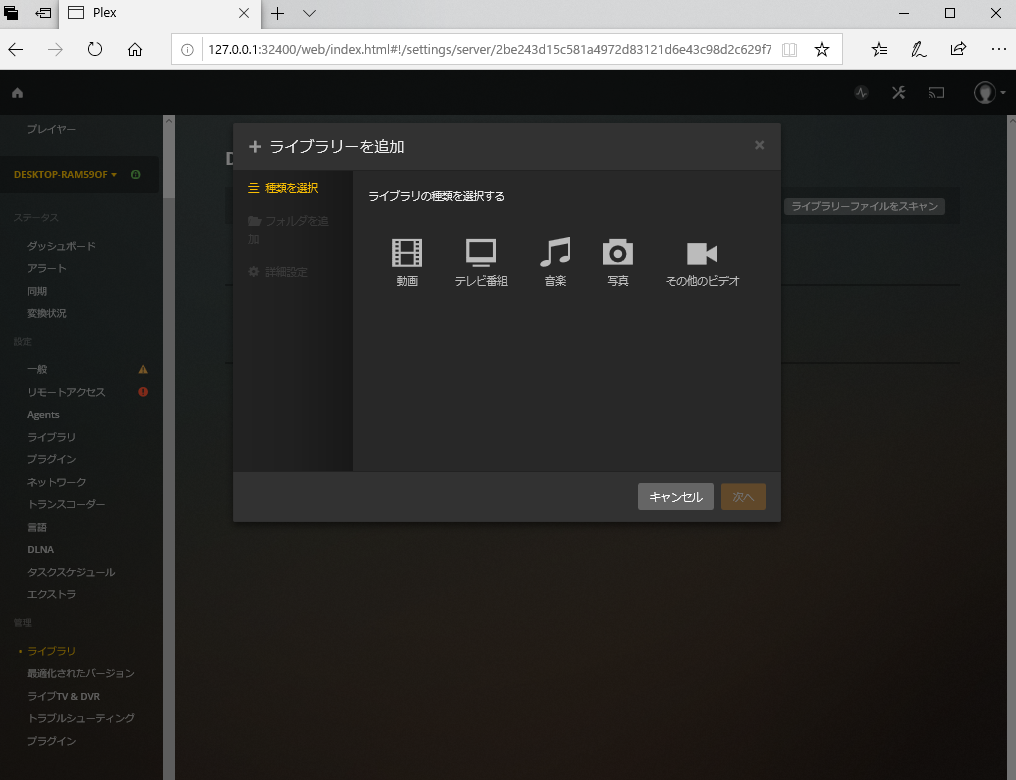Click the ライブラリーファイルをスキャン button
Image resolution: width=1016 pixels, height=780 pixels.
point(864,206)
